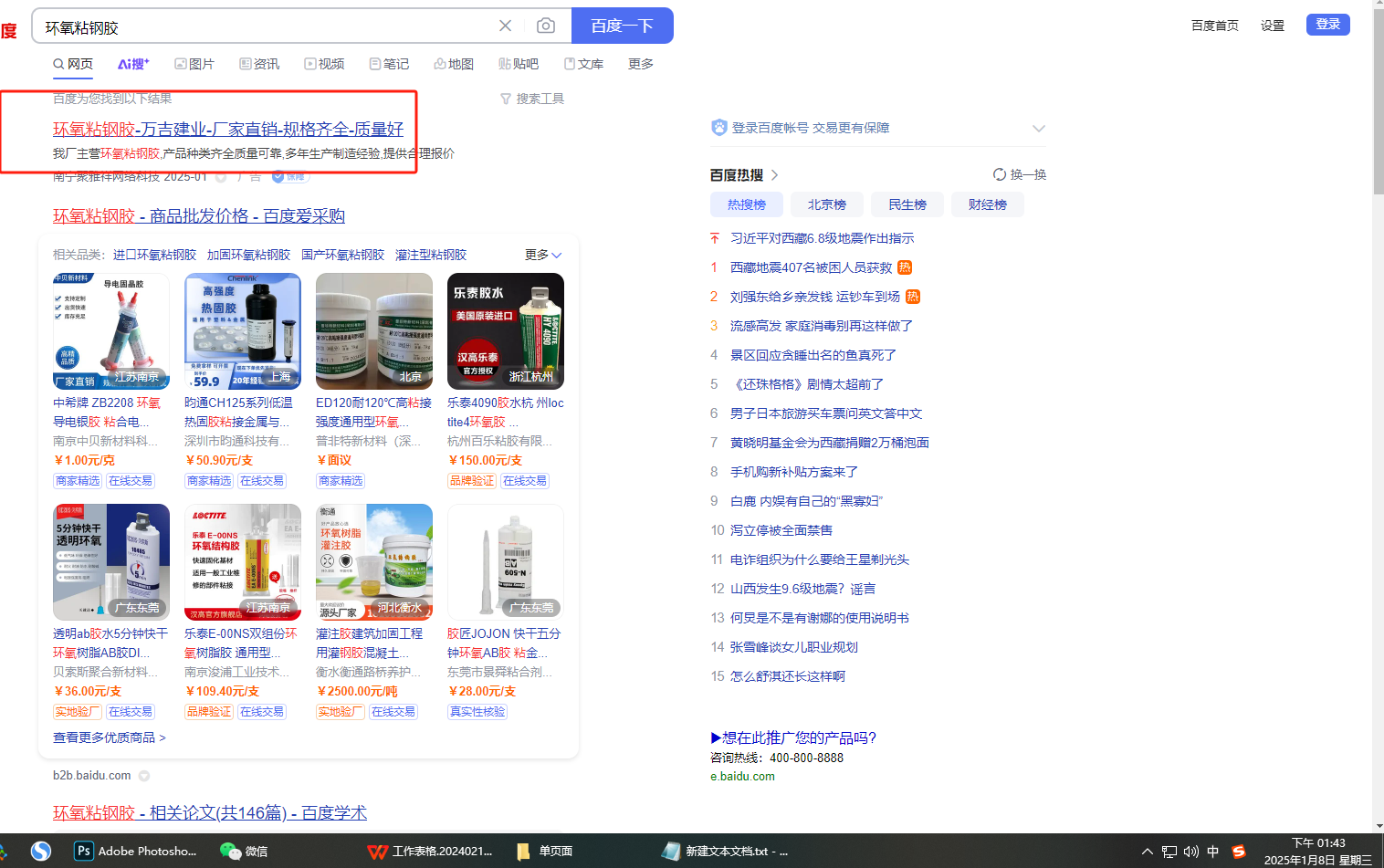Click the camera image search icon
Image resolution: width=1384 pixels, height=868 pixels.
pos(545,26)
